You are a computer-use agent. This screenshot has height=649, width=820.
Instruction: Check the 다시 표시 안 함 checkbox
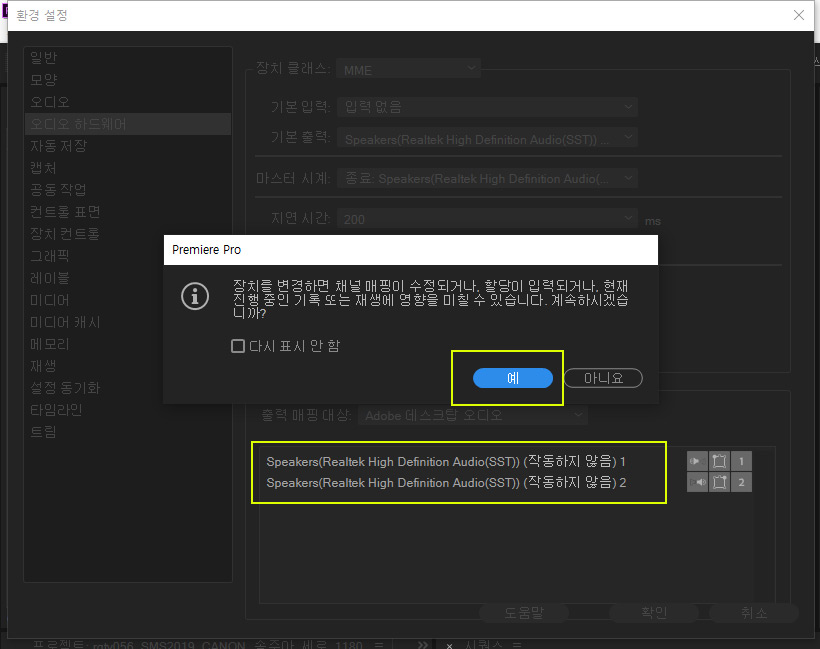point(238,346)
